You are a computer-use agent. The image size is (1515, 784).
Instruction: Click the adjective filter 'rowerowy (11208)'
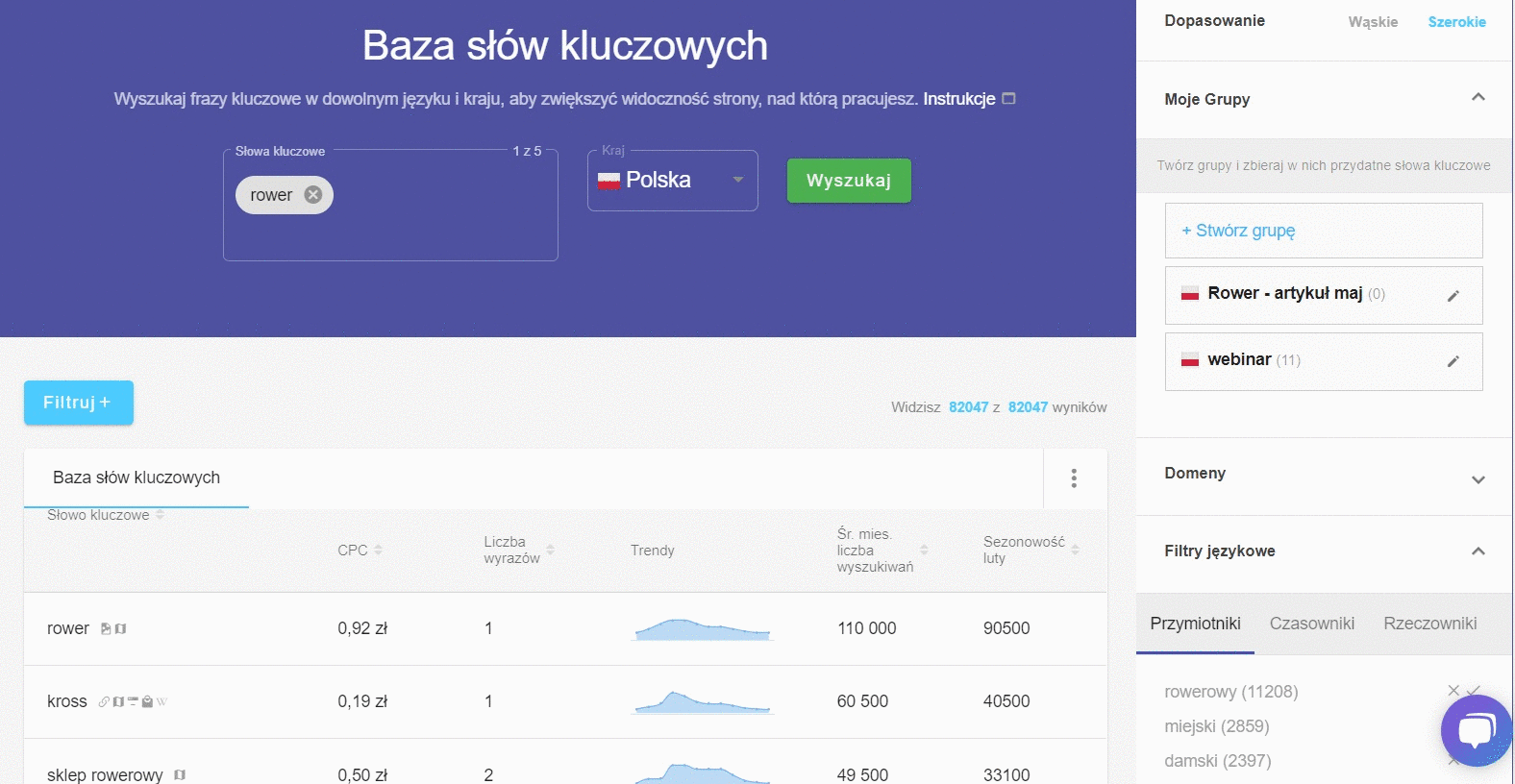(x=1230, y=692)
